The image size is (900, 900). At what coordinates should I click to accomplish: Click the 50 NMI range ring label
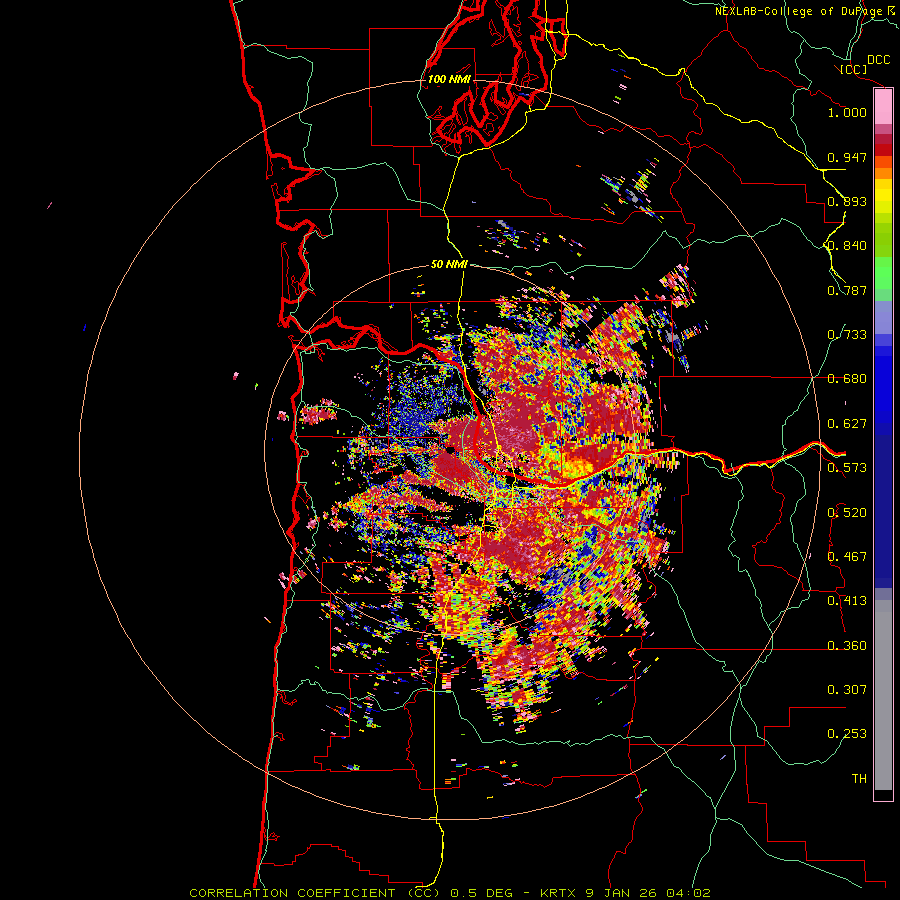click(x=449, y=265)
